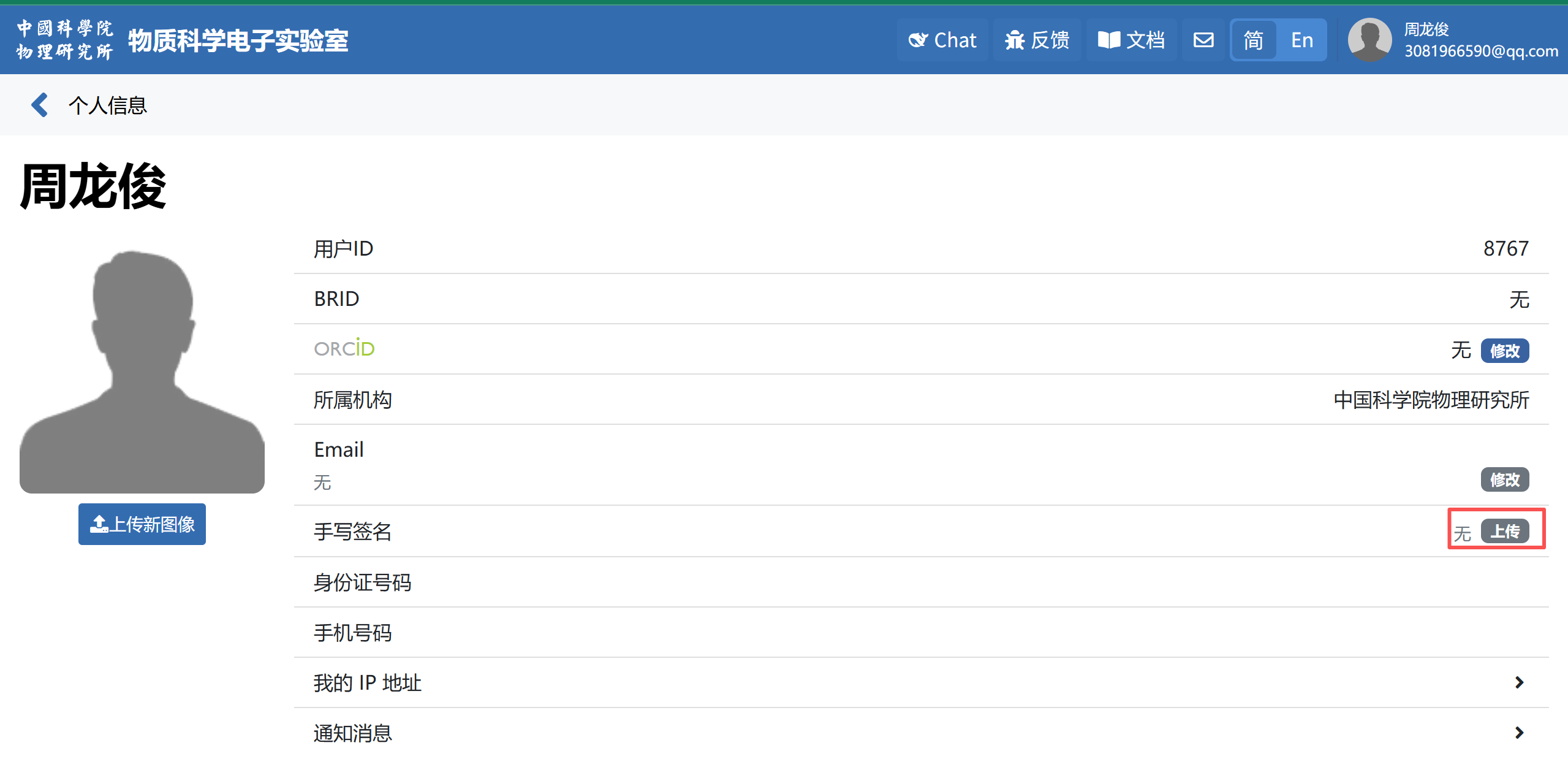Click 上传 for 手写签名

(x=1504, y=531)
